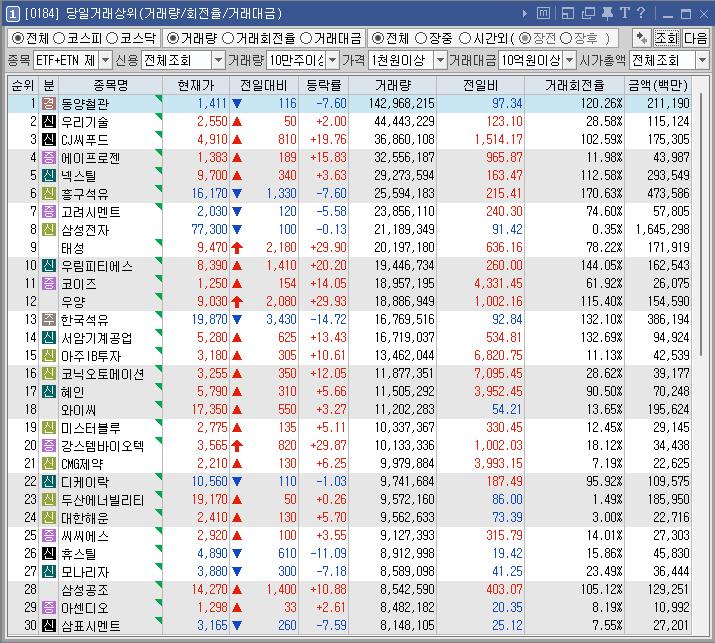This screenshot has width=715, height=643.
Task: Select the 시간외 radio button
Action: [465, 38]
